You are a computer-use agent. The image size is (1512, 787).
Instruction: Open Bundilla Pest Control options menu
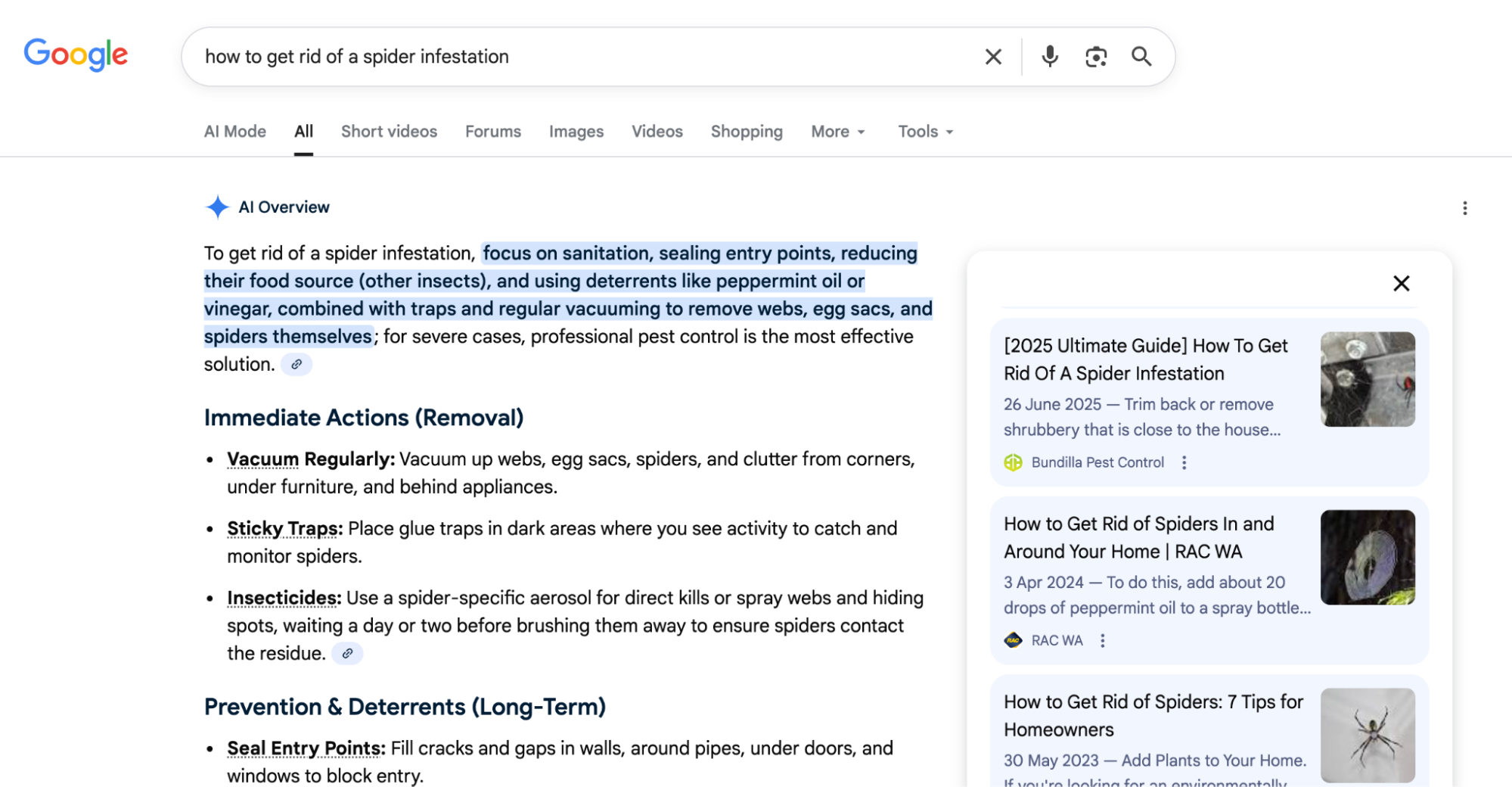click(x=1184, y=462)
